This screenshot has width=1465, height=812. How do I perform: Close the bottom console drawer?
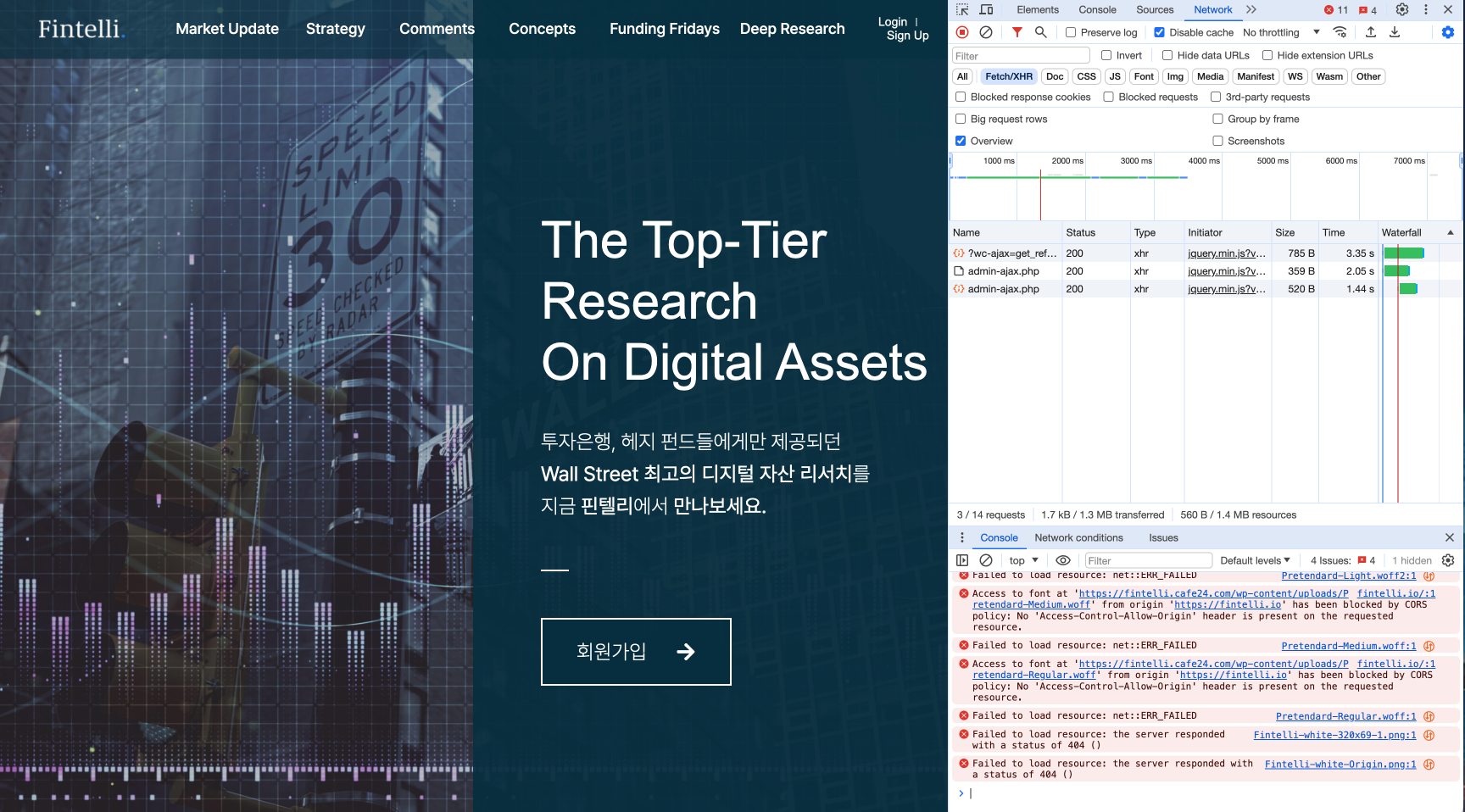pos(1450,537)
